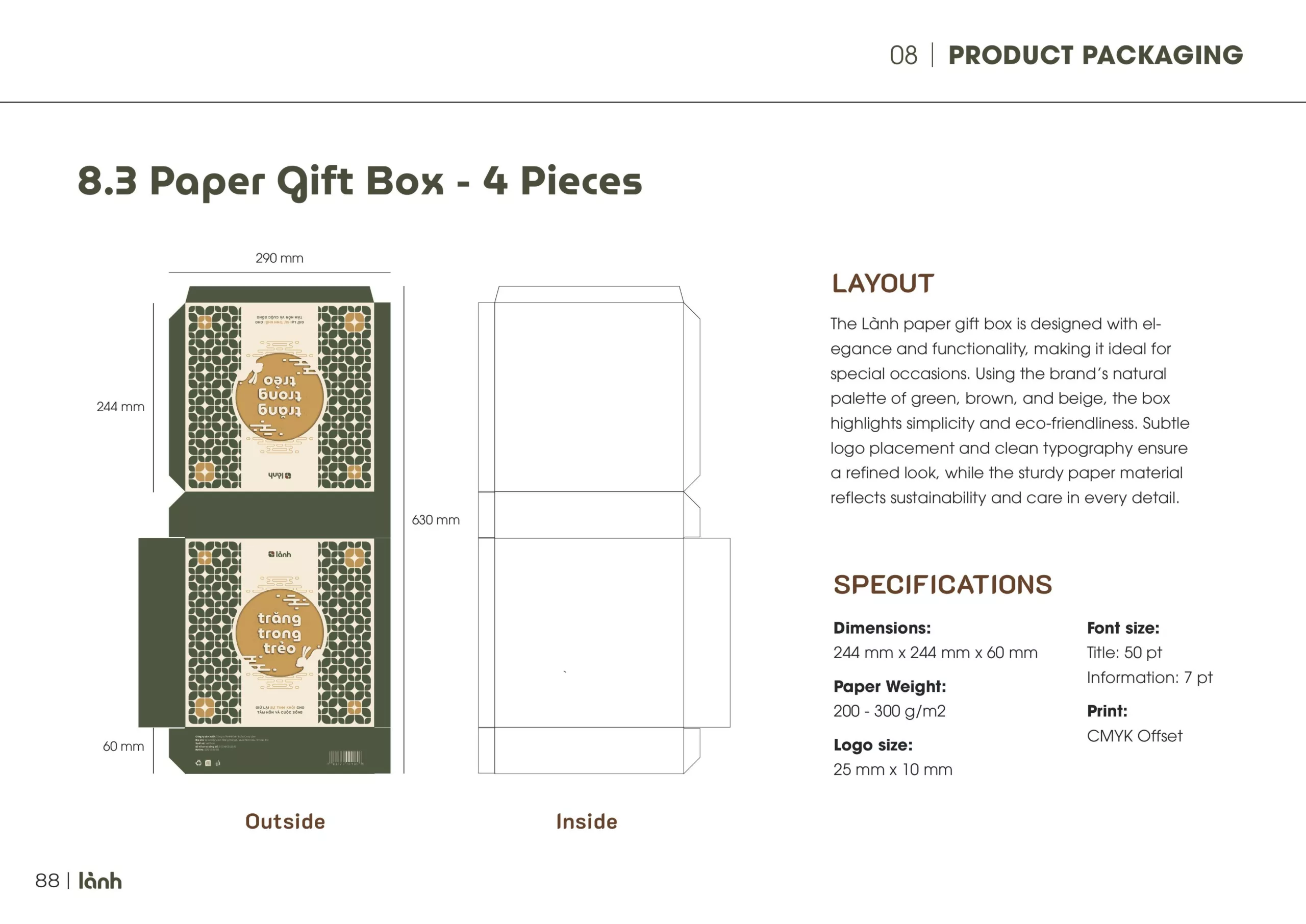The width and height of the screenshot is (1306, 924).
Task: Click the '290 mm' width dimension label
Action: click(279, 258)
